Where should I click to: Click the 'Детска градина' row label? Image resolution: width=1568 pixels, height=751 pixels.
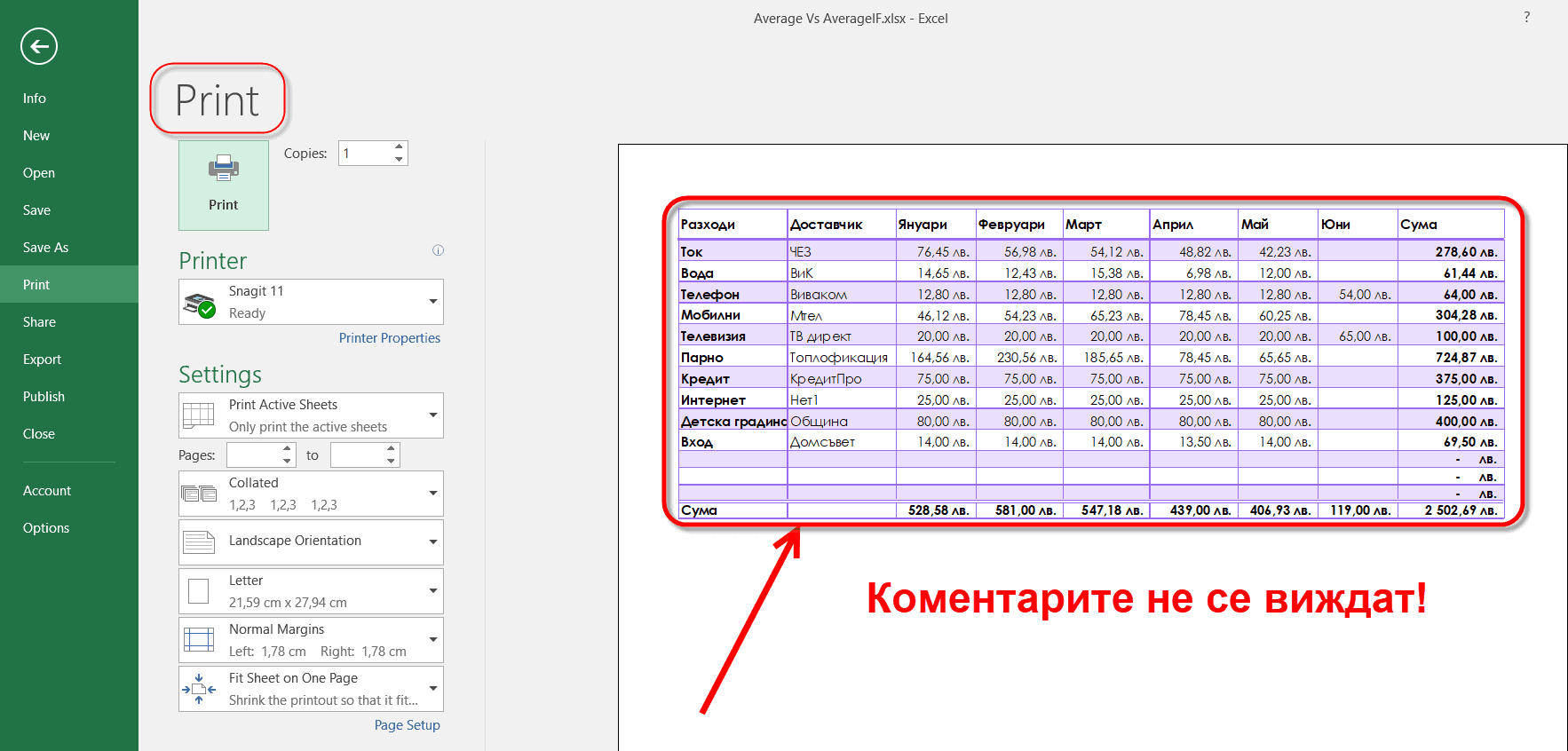coord(733,422)
